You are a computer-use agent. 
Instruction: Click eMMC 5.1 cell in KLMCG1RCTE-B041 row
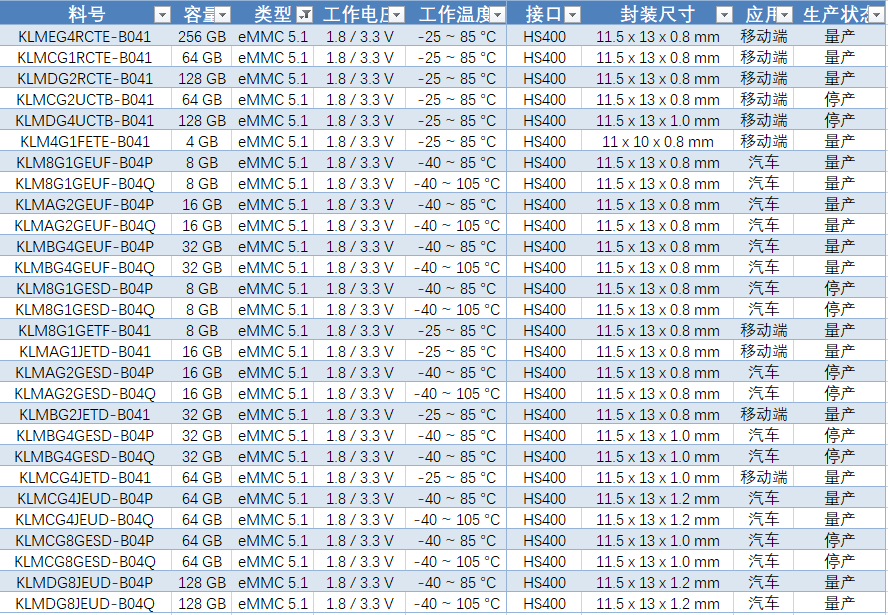pyautogui.click(x=272, y=58)
